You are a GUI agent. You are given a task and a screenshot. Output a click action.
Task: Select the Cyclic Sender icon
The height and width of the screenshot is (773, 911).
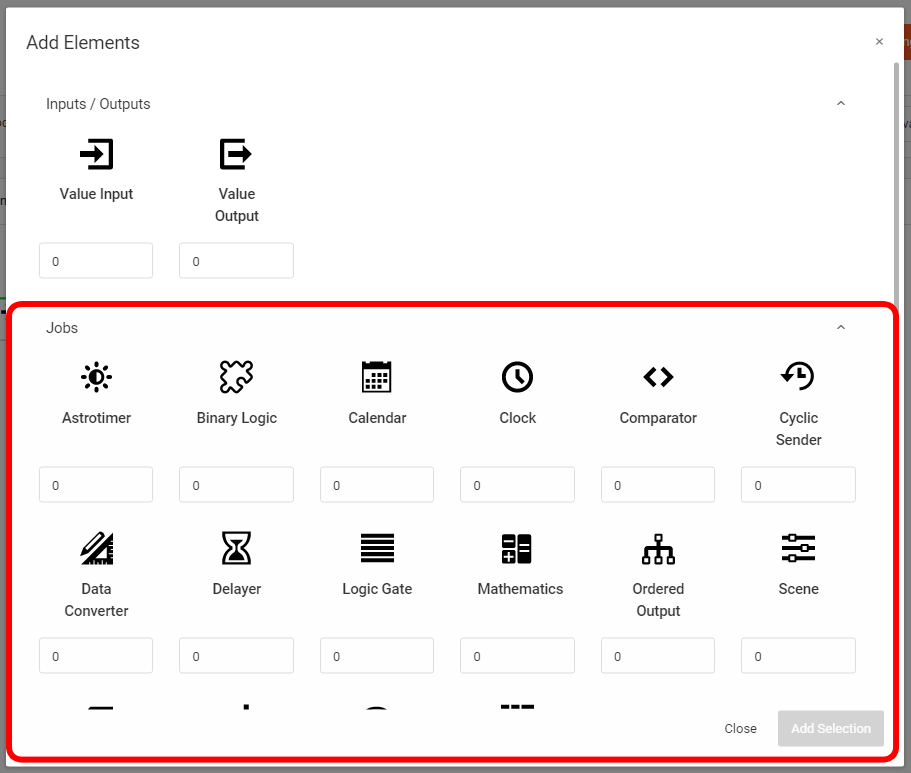pyautogui.click(x=798, y=377)
